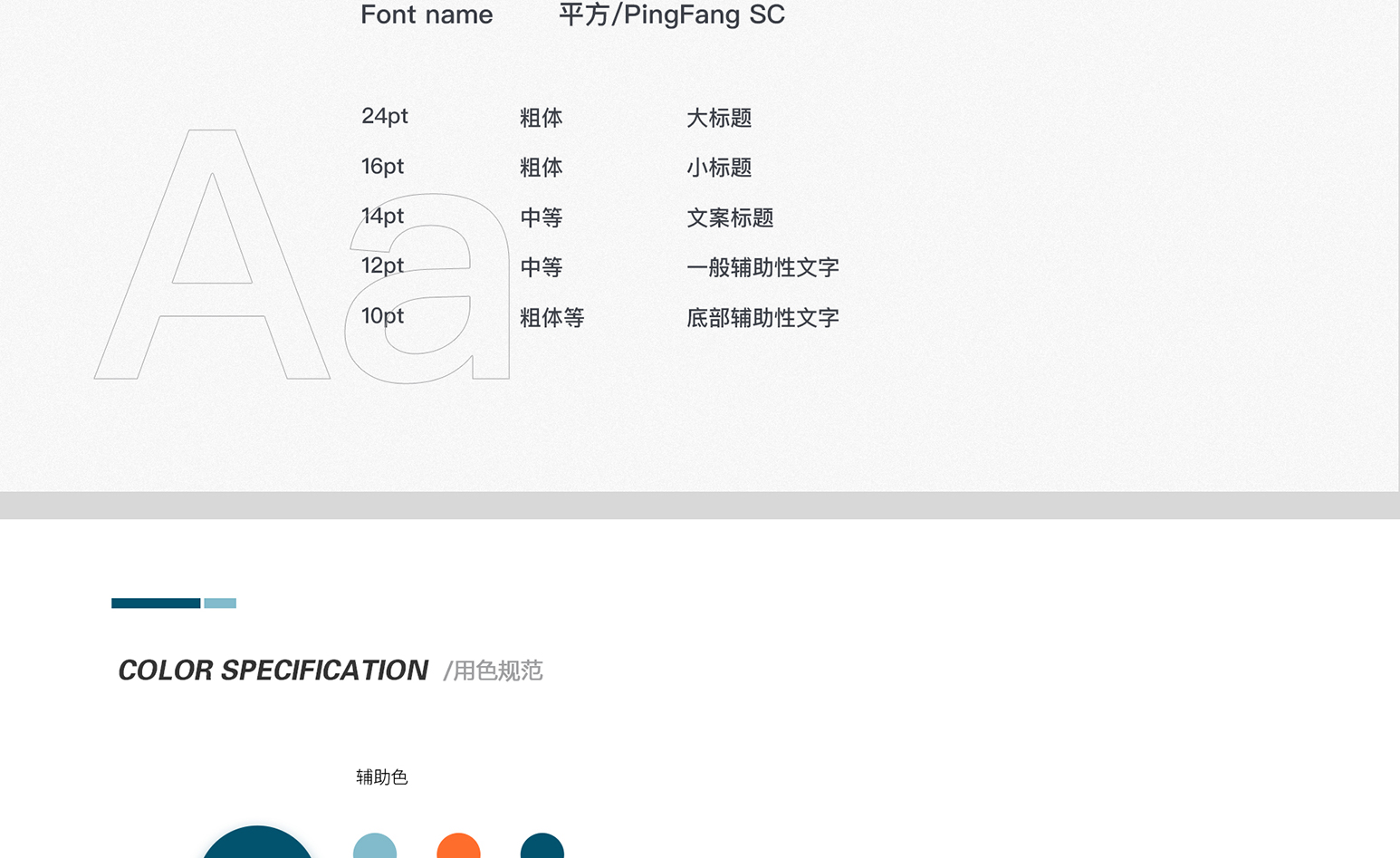1400x858 pixels.
Task: Select the '平方/PingFang SC' font text
Action: click(x=672, y=14)
